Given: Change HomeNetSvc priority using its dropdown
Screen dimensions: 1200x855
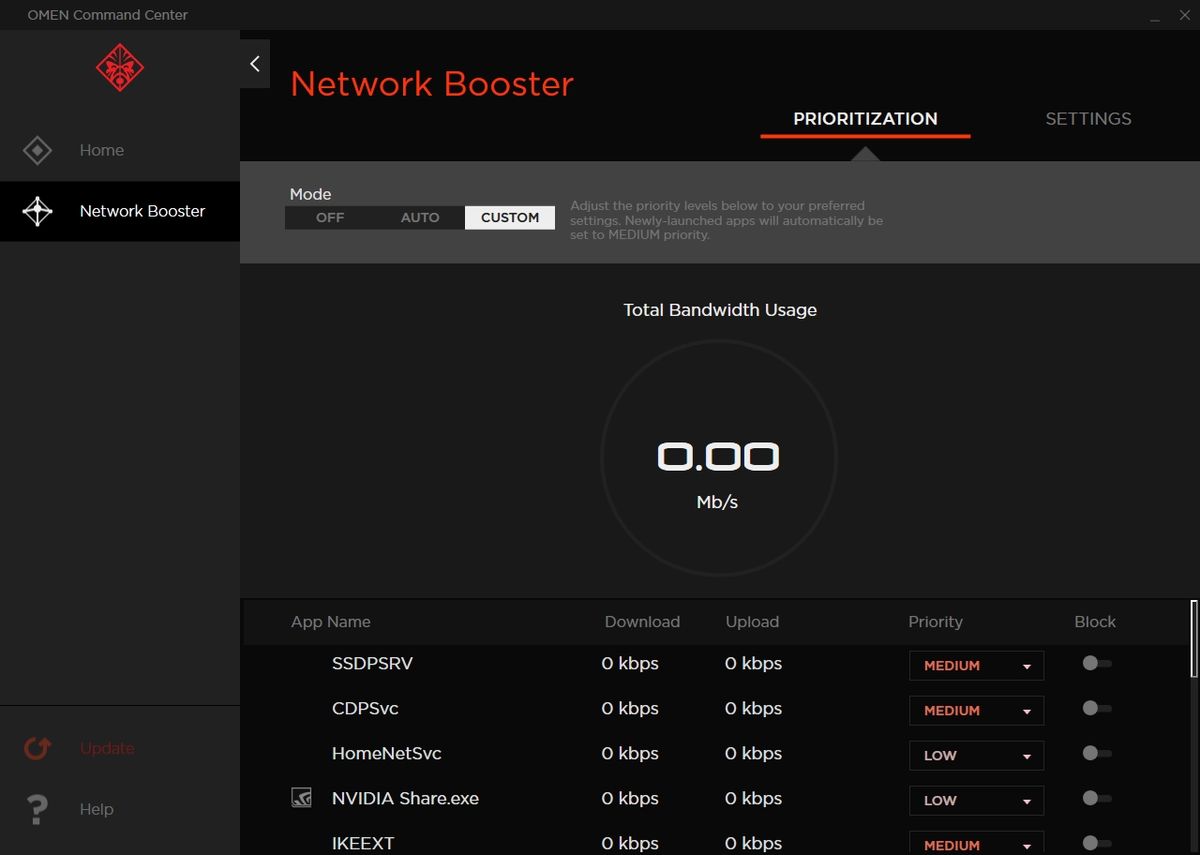Looking at the screenshot, I should tap(975, 755).
